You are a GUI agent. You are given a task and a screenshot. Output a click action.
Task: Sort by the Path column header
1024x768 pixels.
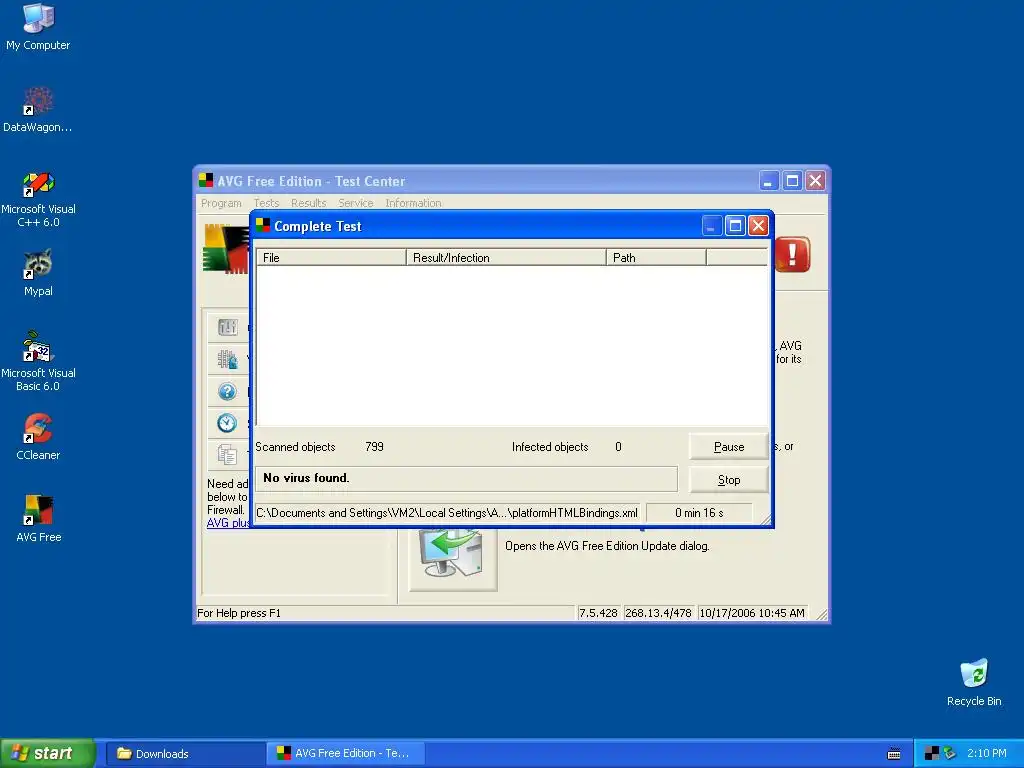pos(656,257)
